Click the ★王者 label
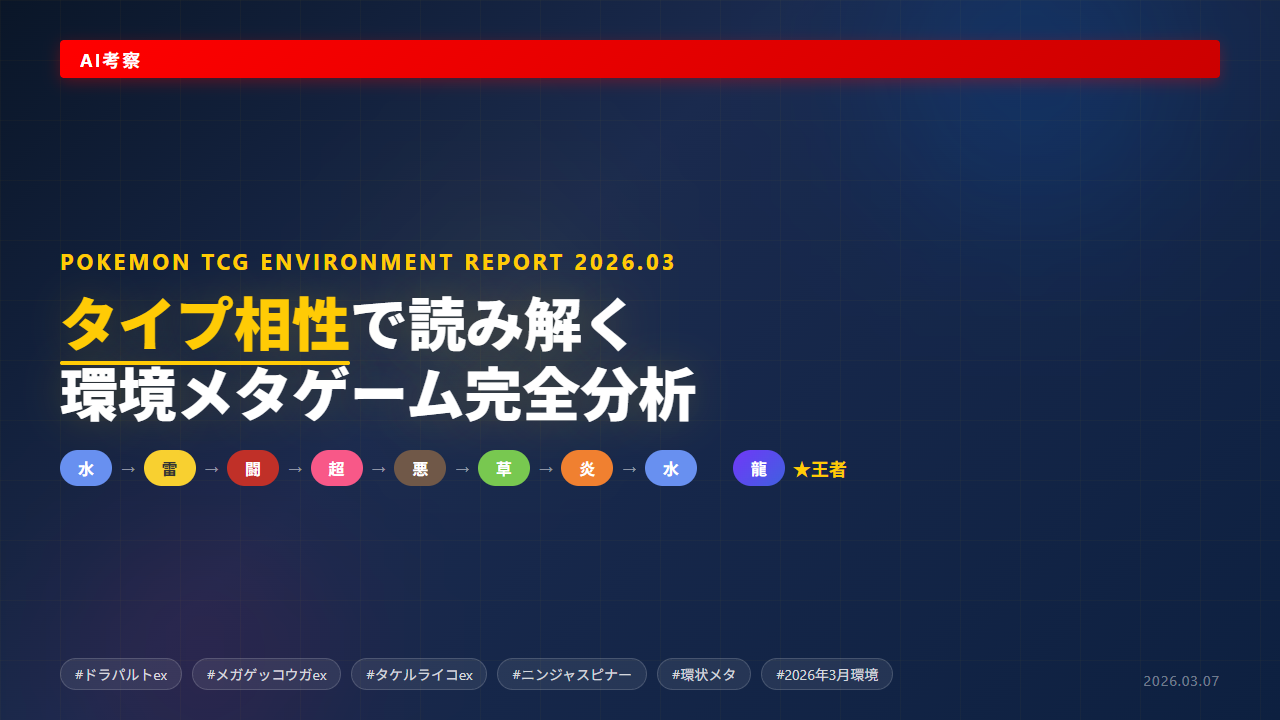The image size is (1280, 720). coord(819,469)
